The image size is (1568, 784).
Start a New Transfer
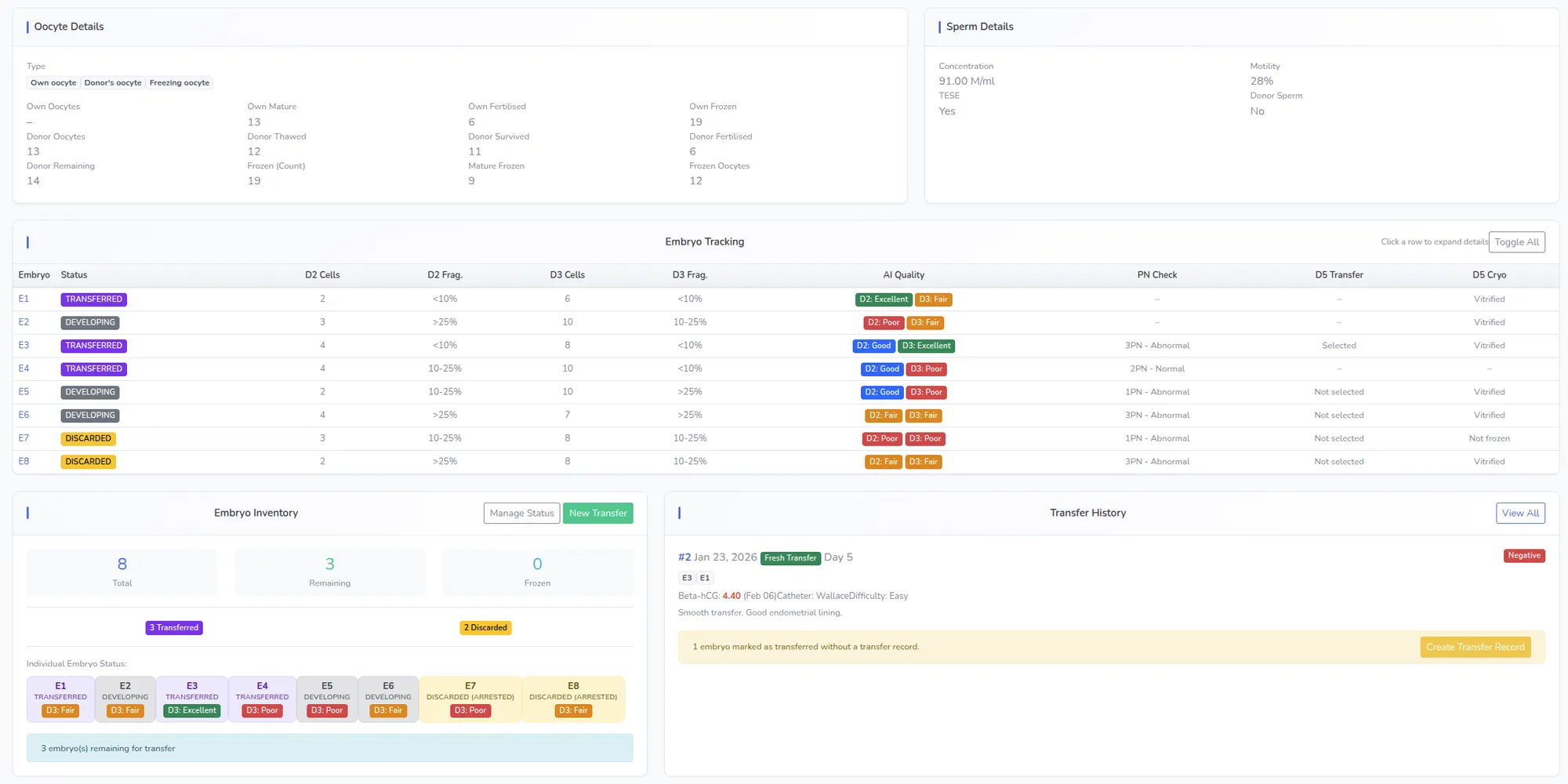point(598,514)
